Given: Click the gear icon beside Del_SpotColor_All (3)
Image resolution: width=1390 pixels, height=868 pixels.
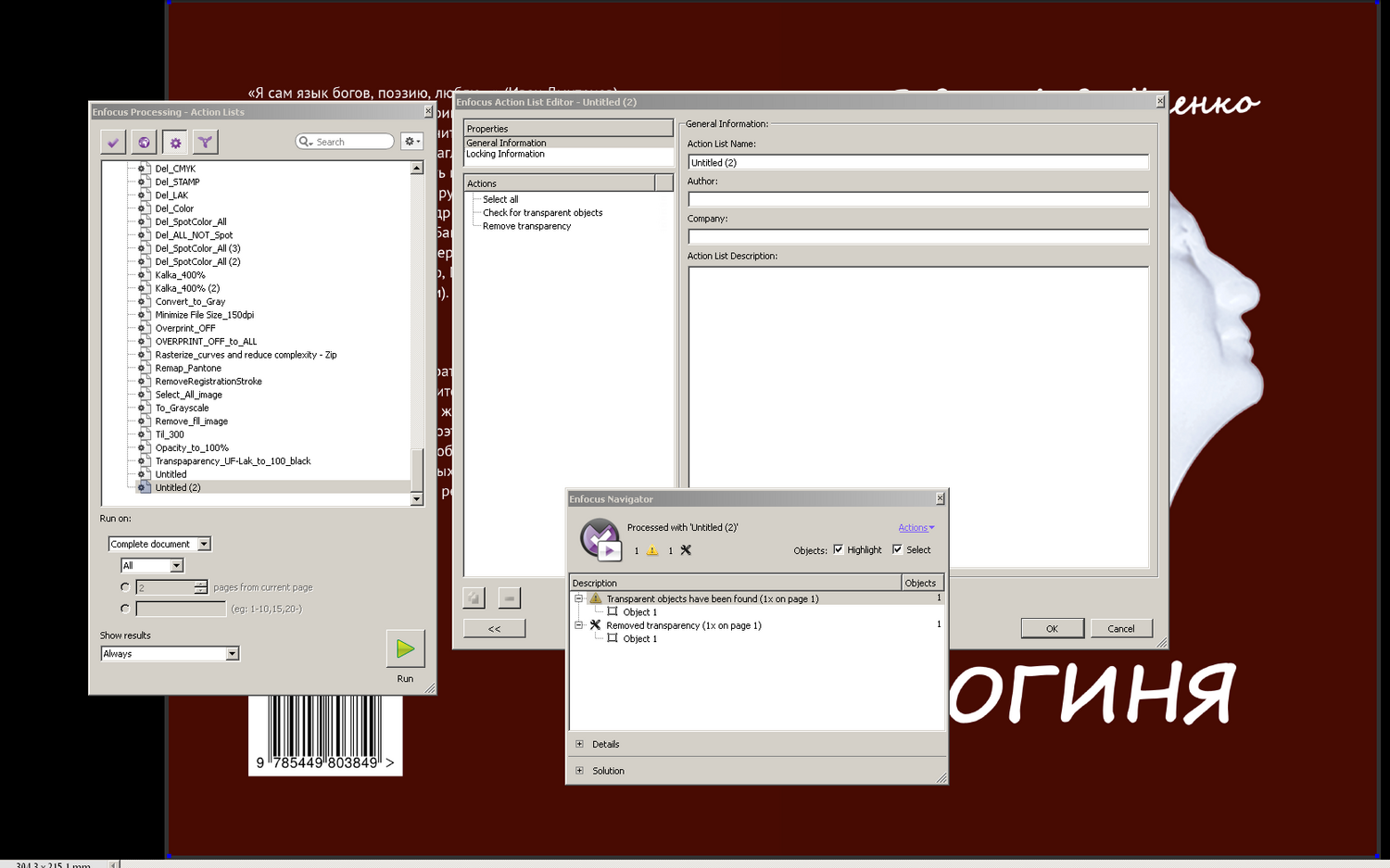Looking at the screenshot, I should pyautogui.click(x=142, y=248).
